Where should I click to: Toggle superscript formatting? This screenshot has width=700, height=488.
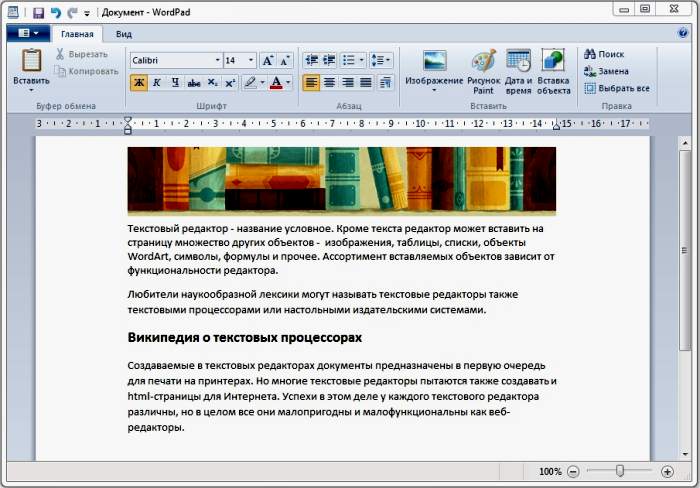tap(230, 83)
